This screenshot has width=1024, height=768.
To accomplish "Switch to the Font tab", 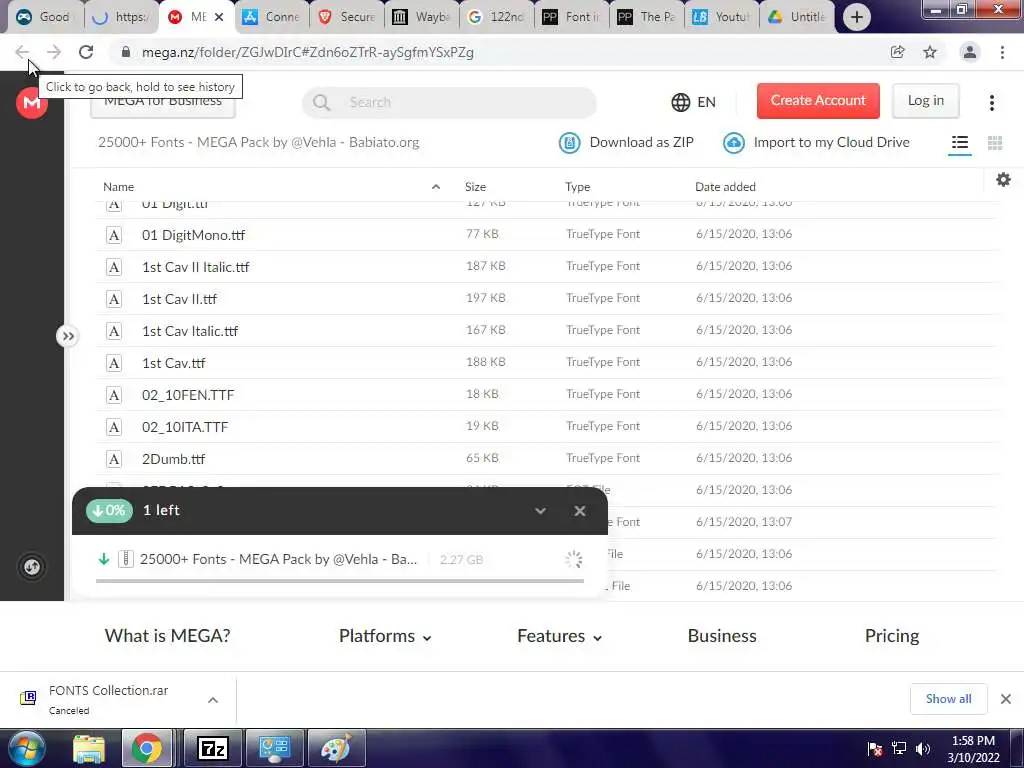I will coord(571,17).
